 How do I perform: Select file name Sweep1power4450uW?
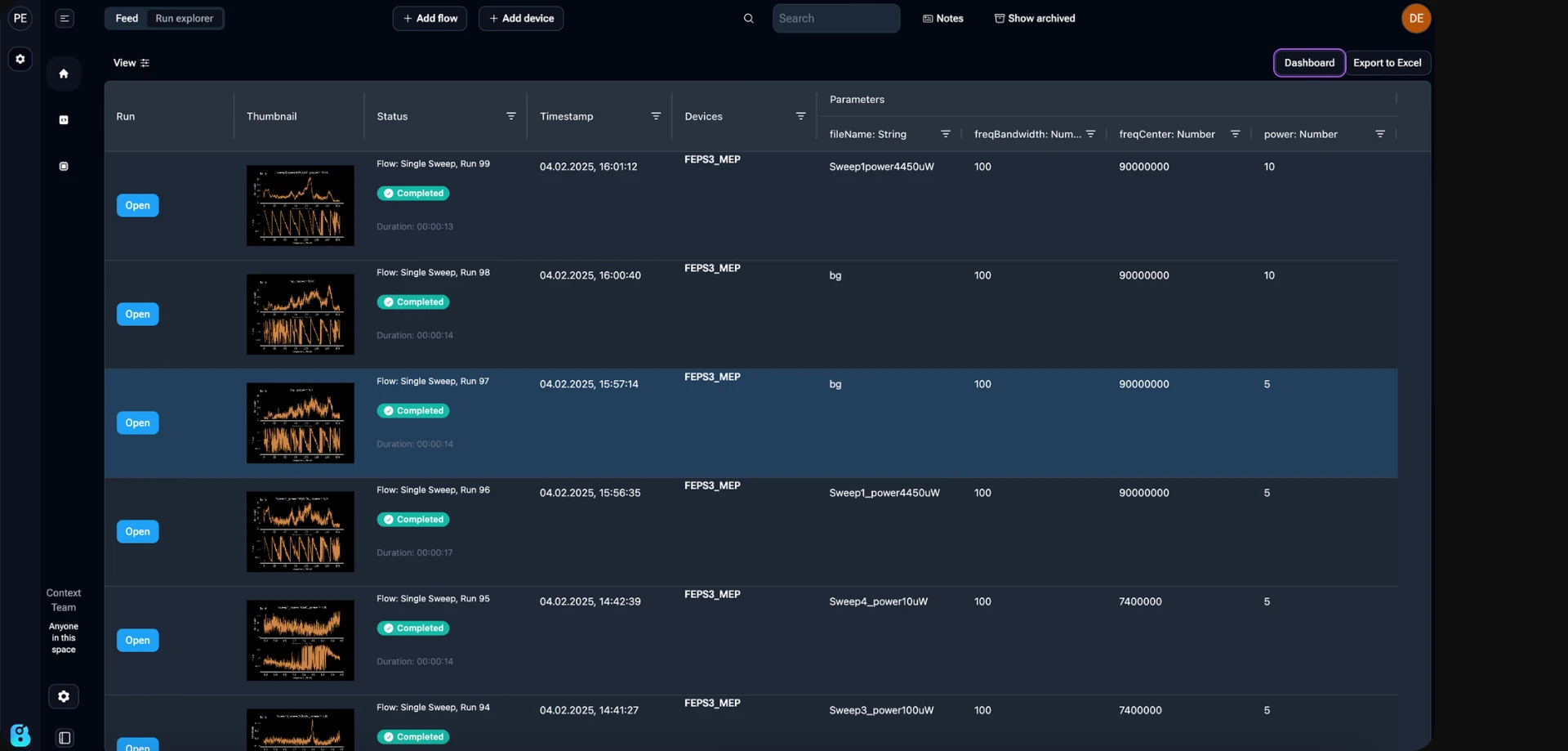tap(882, 167)
